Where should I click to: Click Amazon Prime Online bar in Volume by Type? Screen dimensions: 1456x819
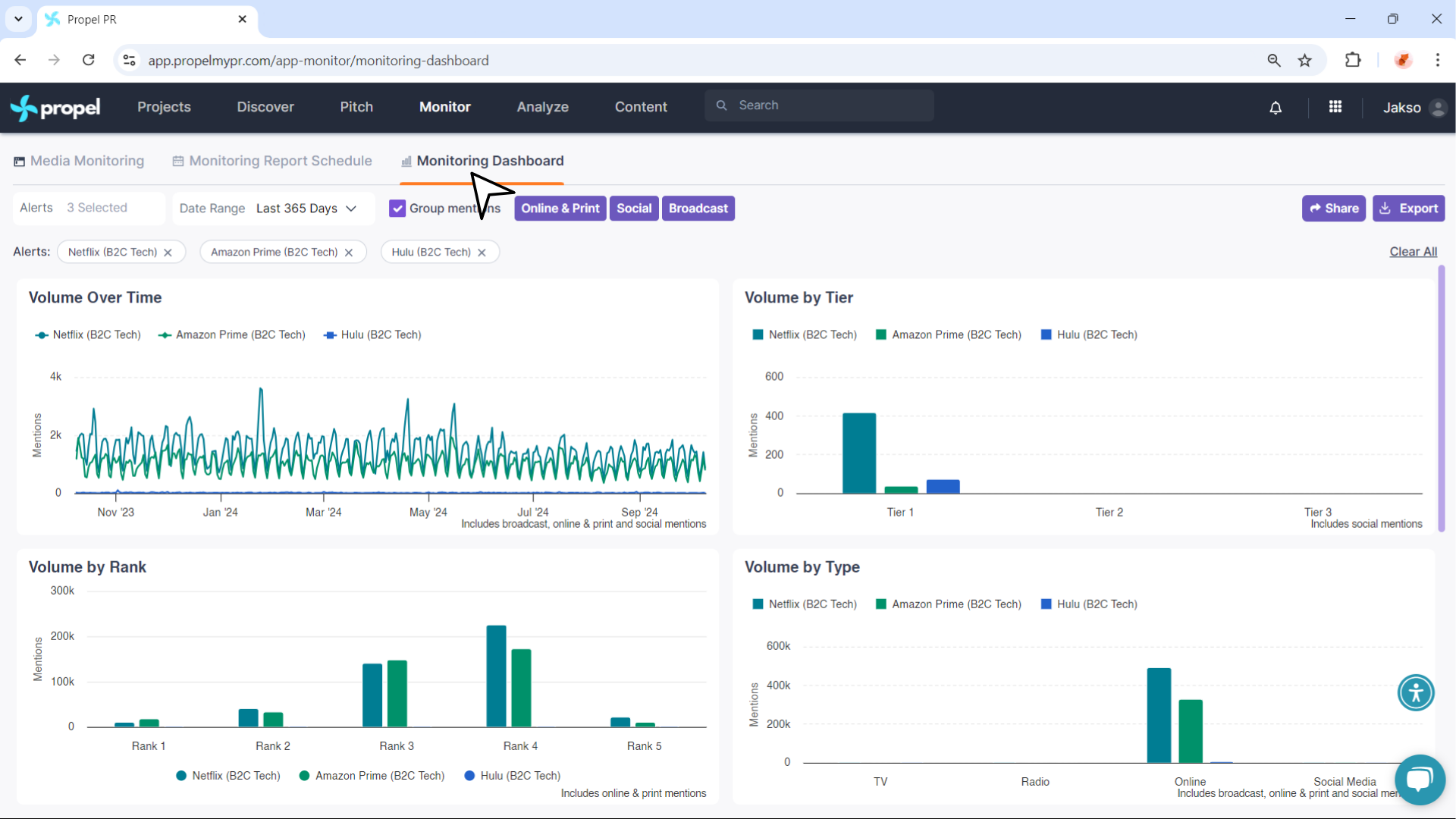1191,732
